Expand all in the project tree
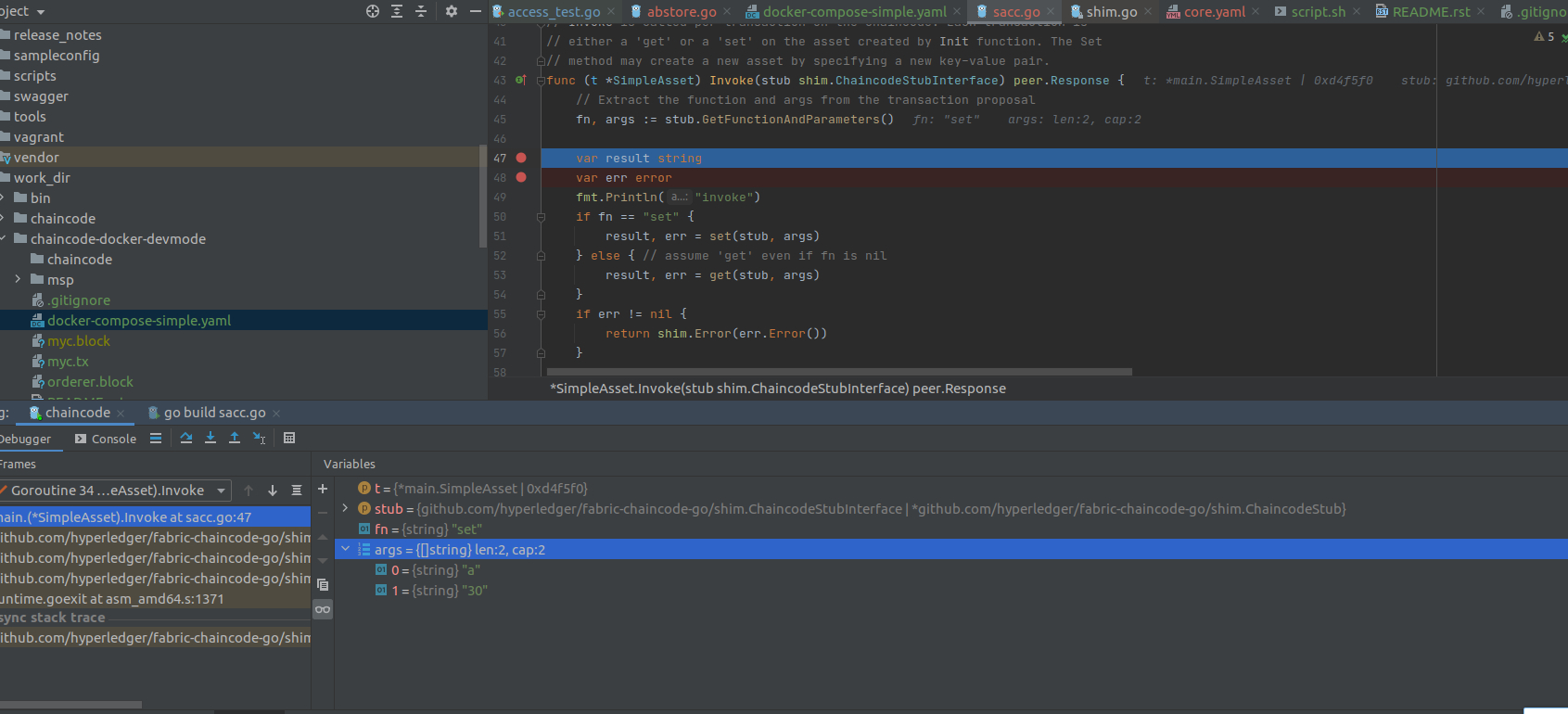The image size is (1568, 714). [397, 11]
